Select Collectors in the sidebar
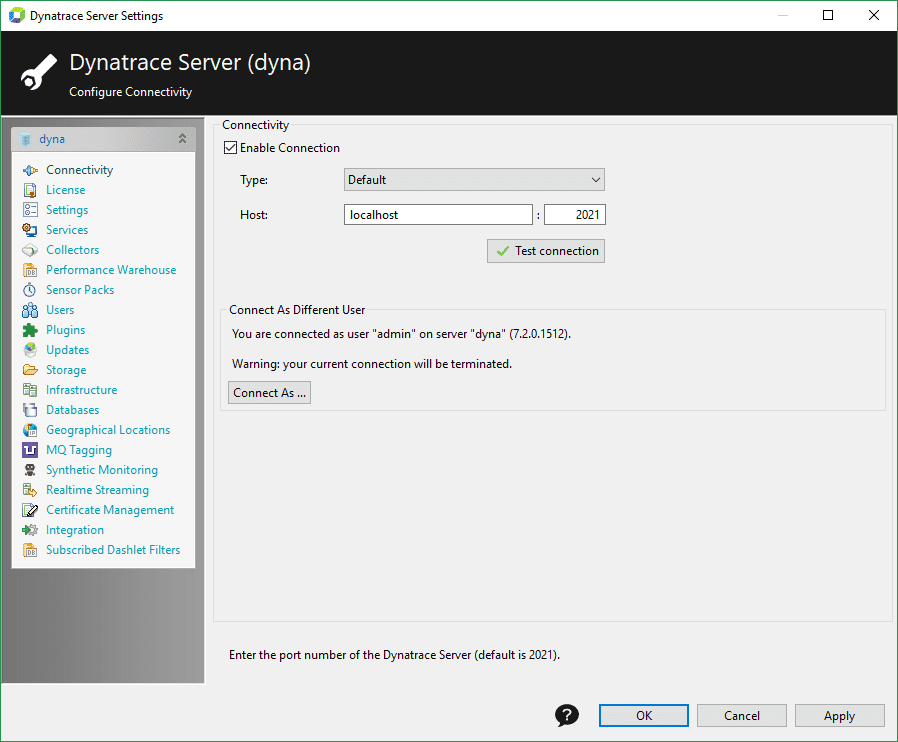Viewport: 898px width, 742px height. (x=73, y=250)
